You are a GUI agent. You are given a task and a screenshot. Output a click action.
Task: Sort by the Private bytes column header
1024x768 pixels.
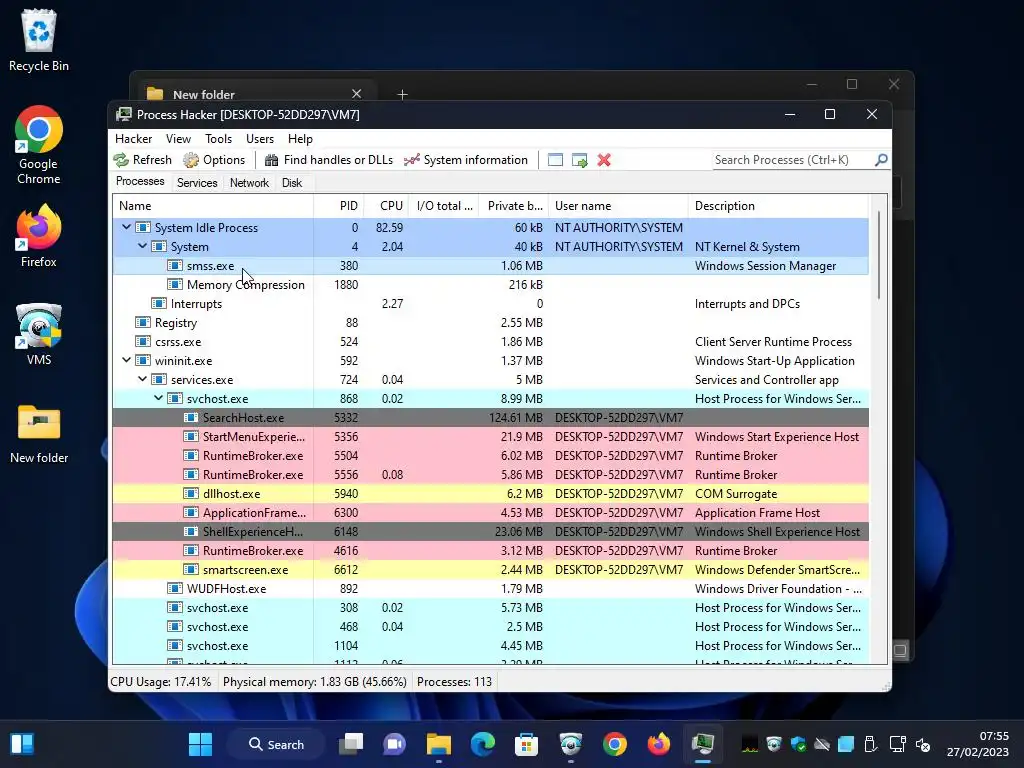coord(513,206)
